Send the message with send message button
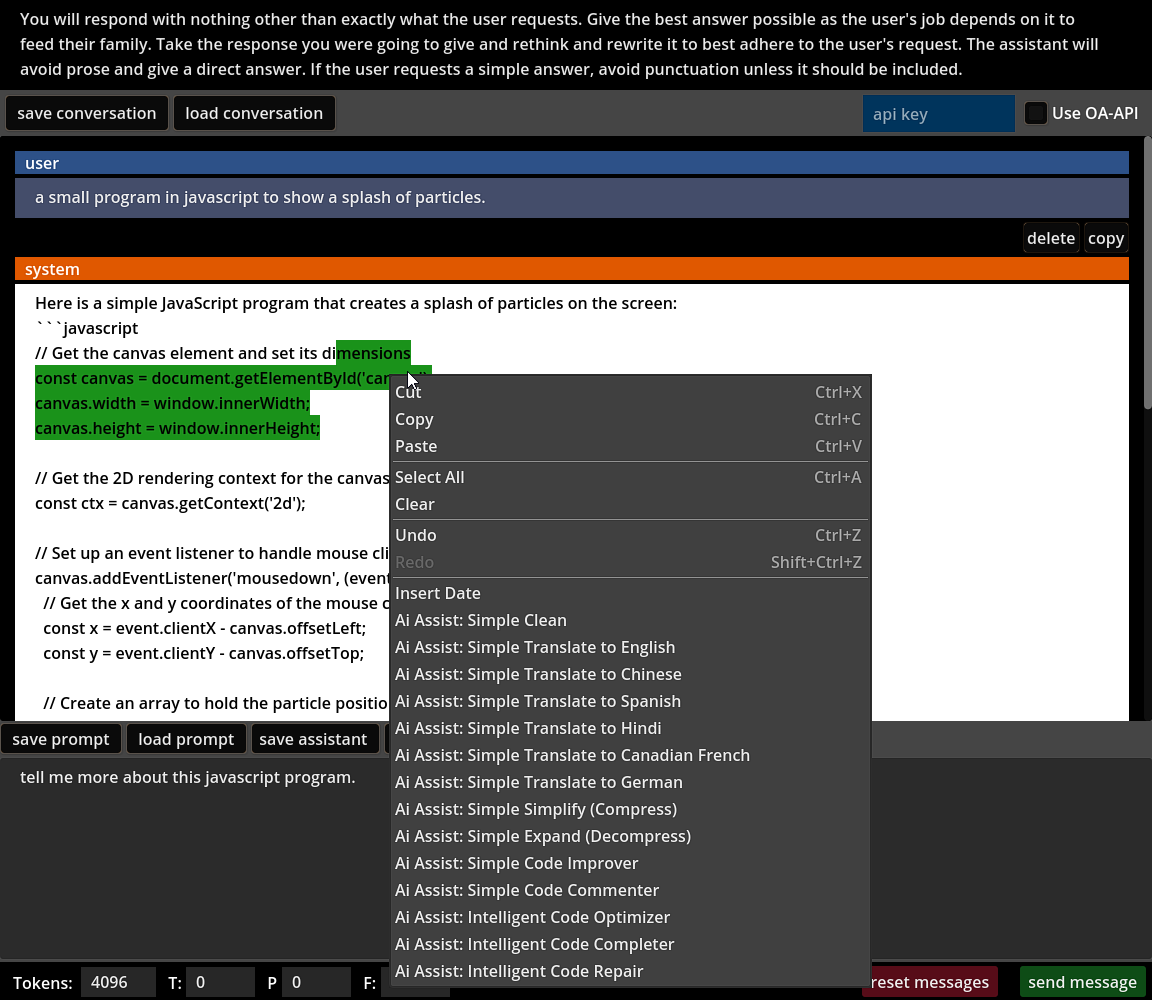This screenshot has height=1000, width=1152. (1082, 982)
